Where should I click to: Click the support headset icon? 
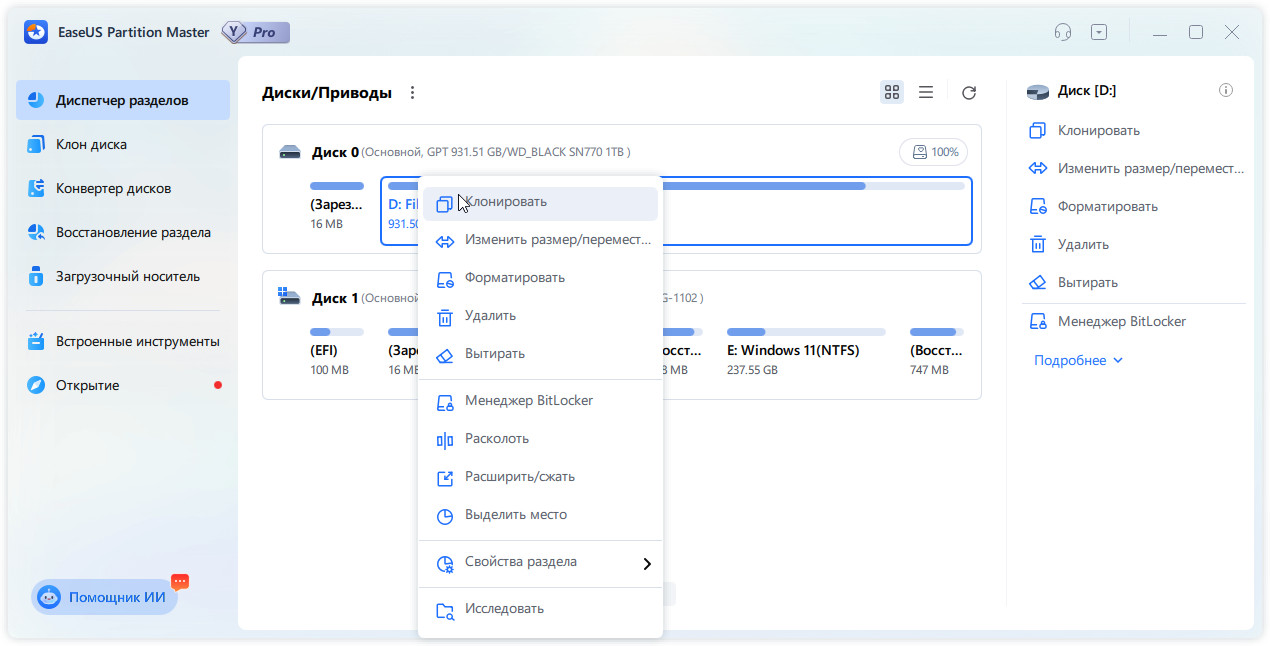pyautogui.click(x=1062, y=32)
